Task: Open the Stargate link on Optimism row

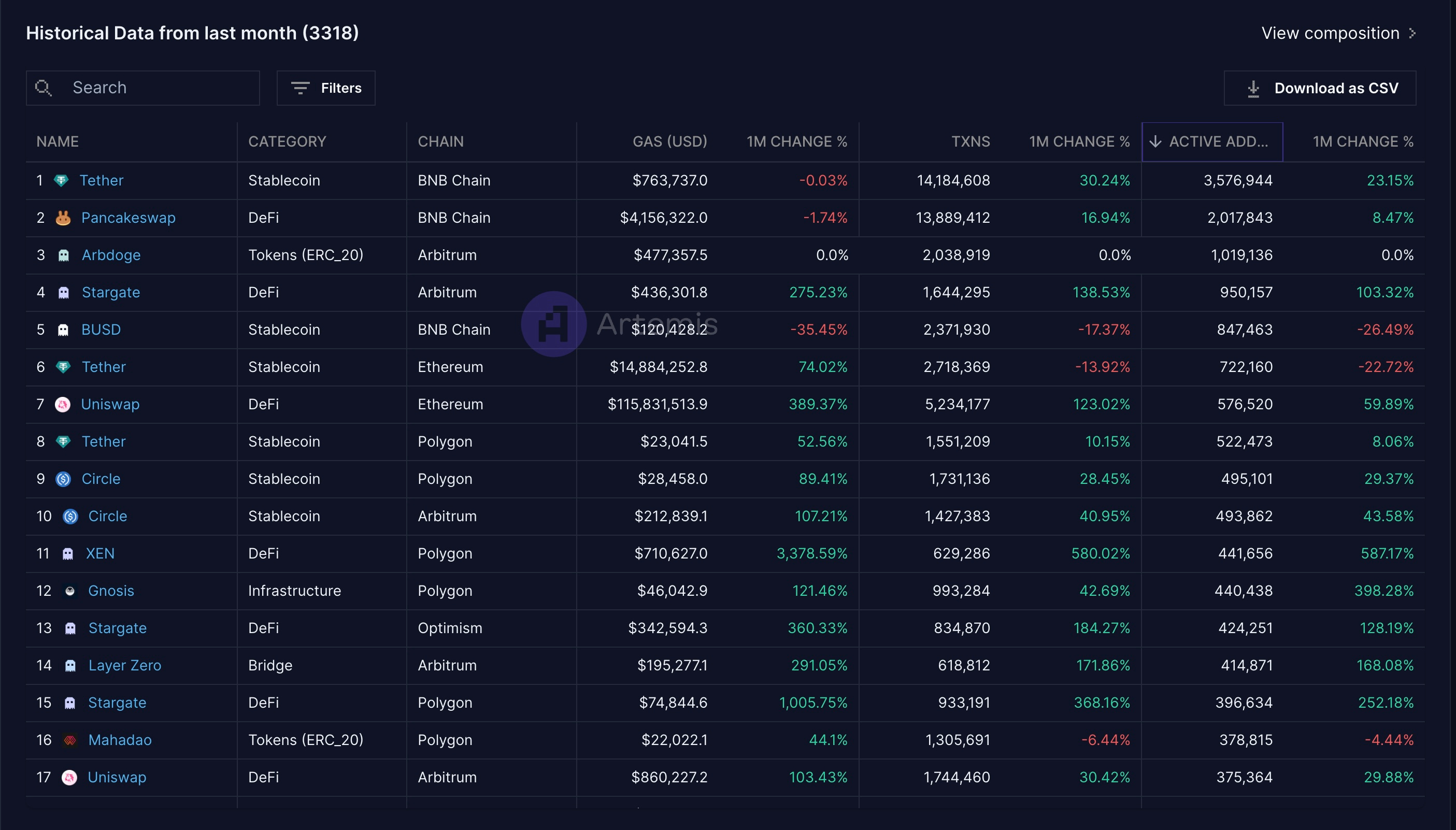Action: click(x=118, y=628)
